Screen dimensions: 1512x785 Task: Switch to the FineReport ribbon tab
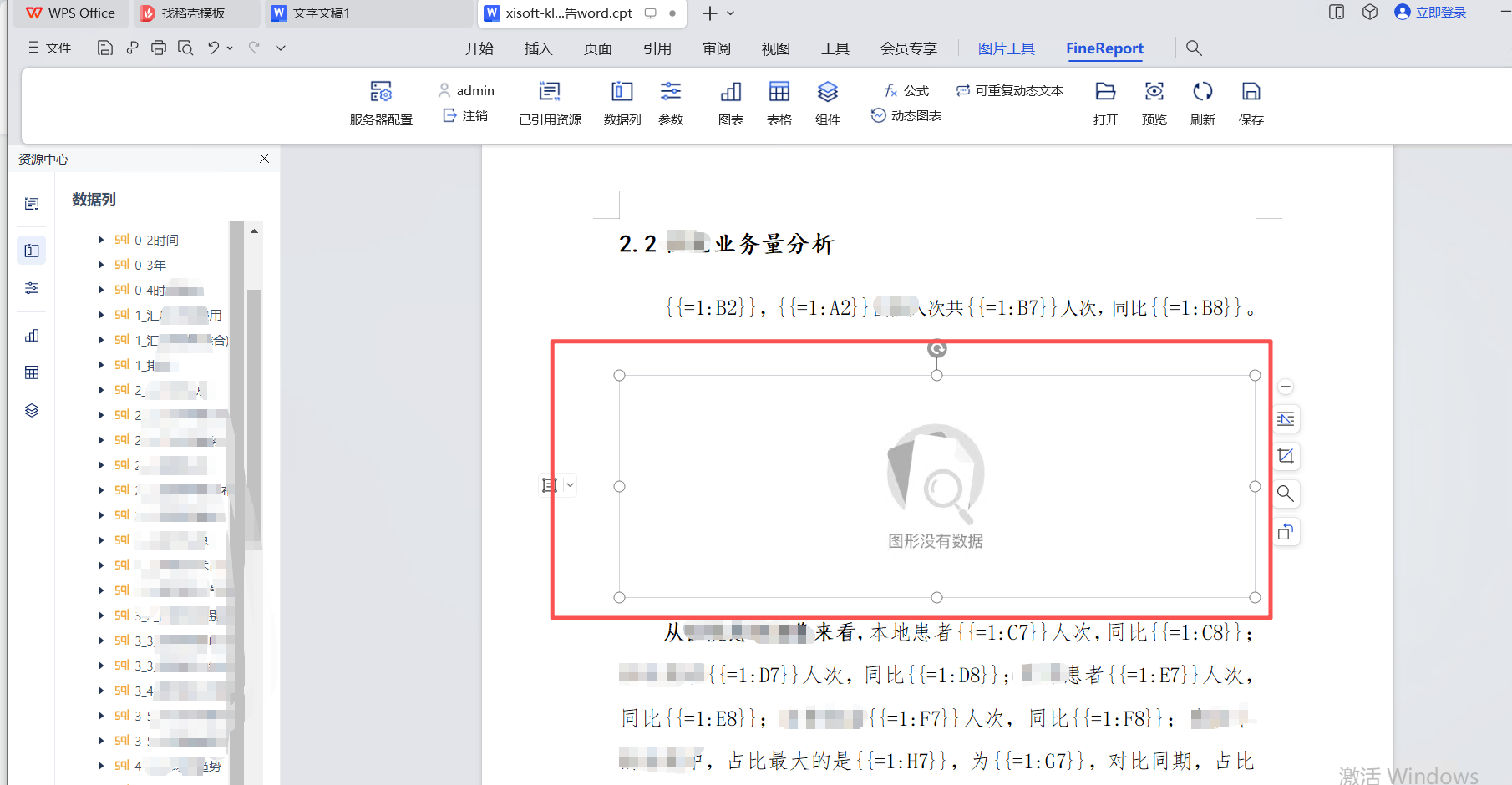coord(1104,48)
